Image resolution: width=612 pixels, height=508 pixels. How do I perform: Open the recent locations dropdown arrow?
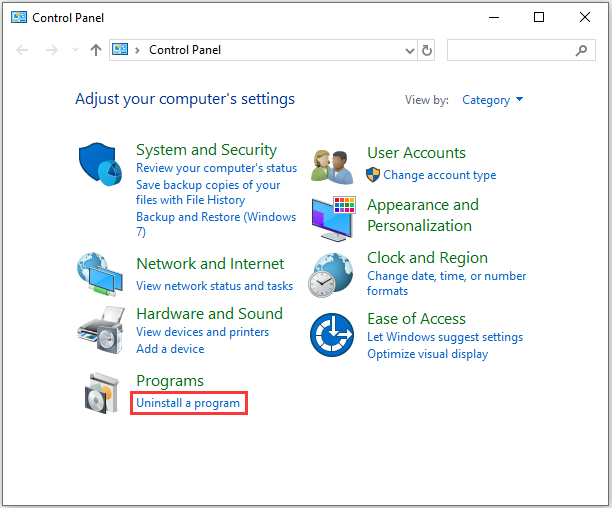75,50
